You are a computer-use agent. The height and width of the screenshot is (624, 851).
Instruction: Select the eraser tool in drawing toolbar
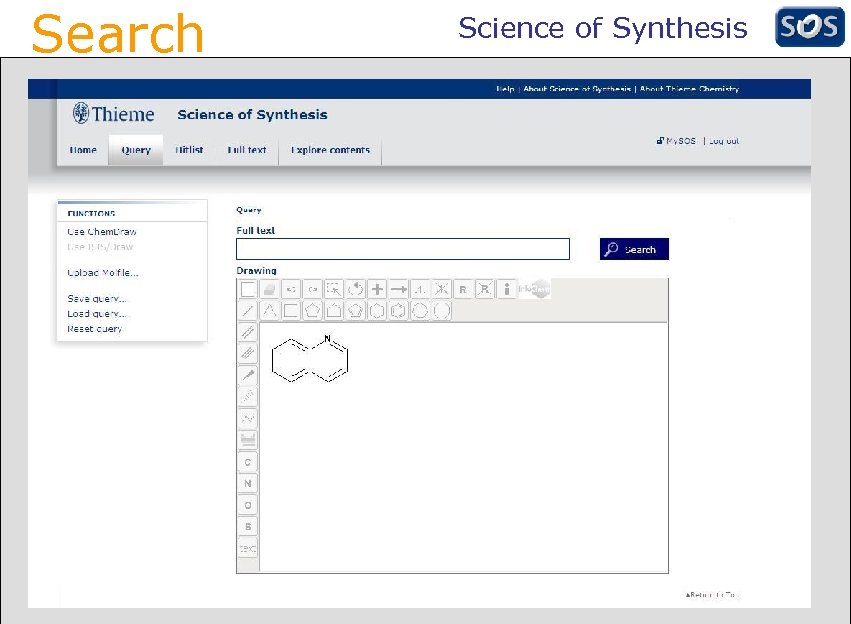(x=269, y=289)
